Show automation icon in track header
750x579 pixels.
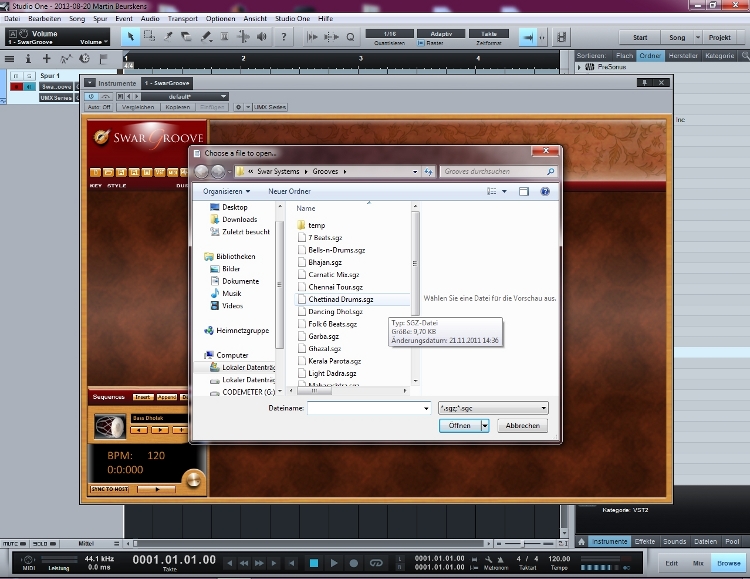coord(66,59)
